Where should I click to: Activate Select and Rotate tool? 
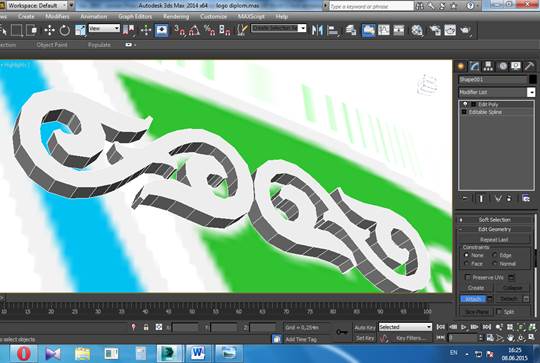coord(64,30)
